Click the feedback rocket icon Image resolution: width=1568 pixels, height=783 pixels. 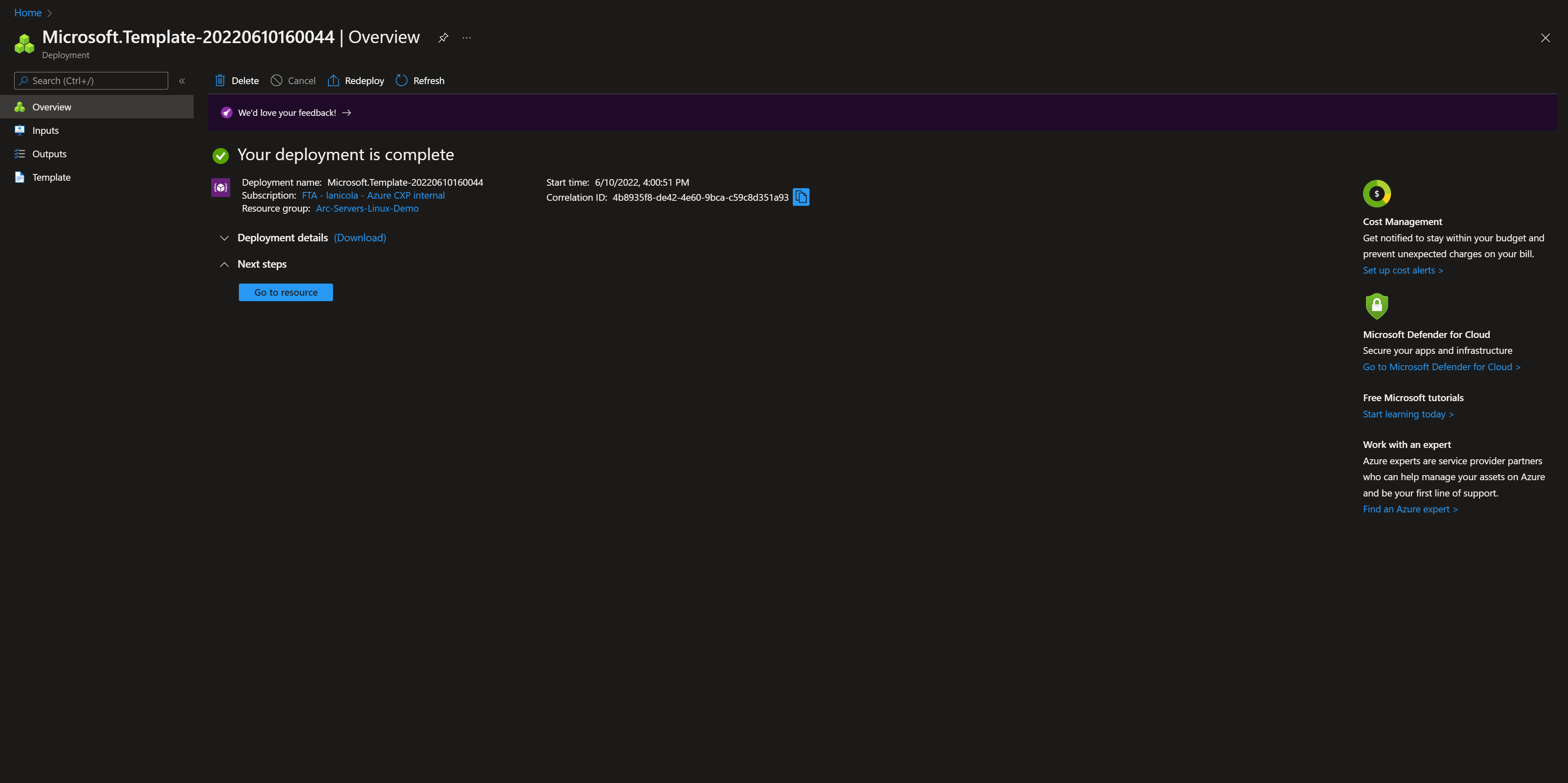coord(226,113)
